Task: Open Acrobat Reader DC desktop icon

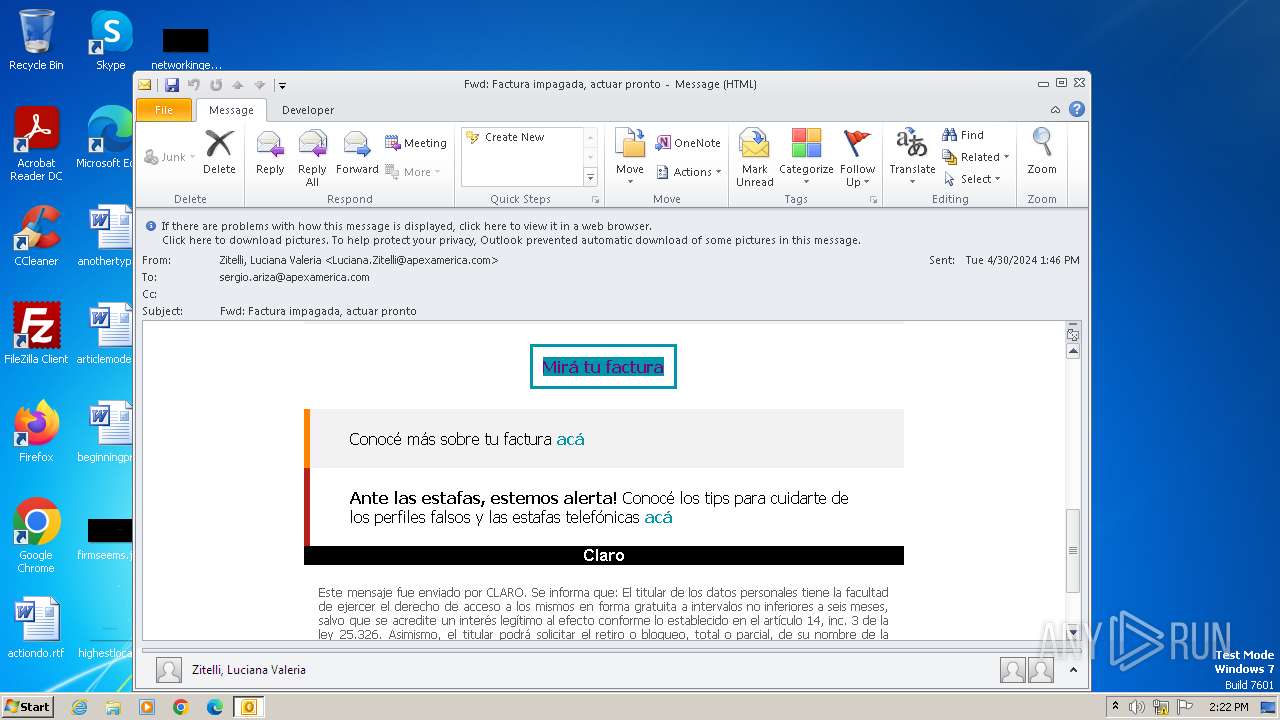Action: point(36,144)
